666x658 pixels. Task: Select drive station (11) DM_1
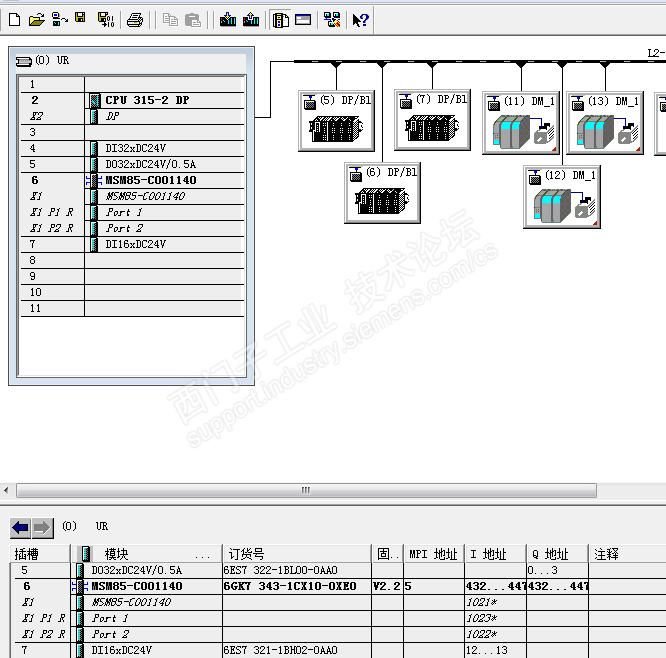[x=521, y=123]
